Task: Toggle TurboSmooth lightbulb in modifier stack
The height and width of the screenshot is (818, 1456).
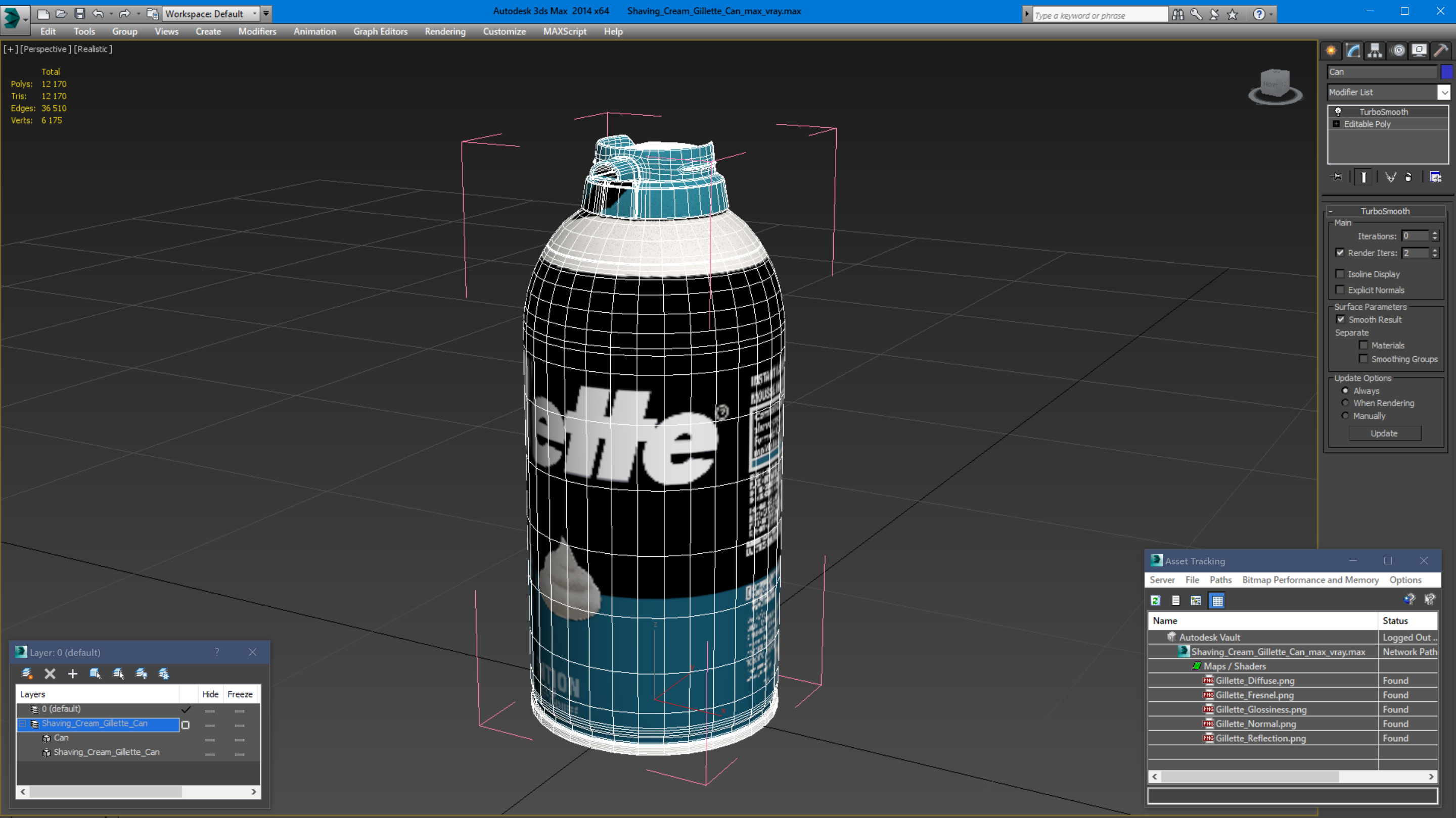Action: click(1338, 111)
